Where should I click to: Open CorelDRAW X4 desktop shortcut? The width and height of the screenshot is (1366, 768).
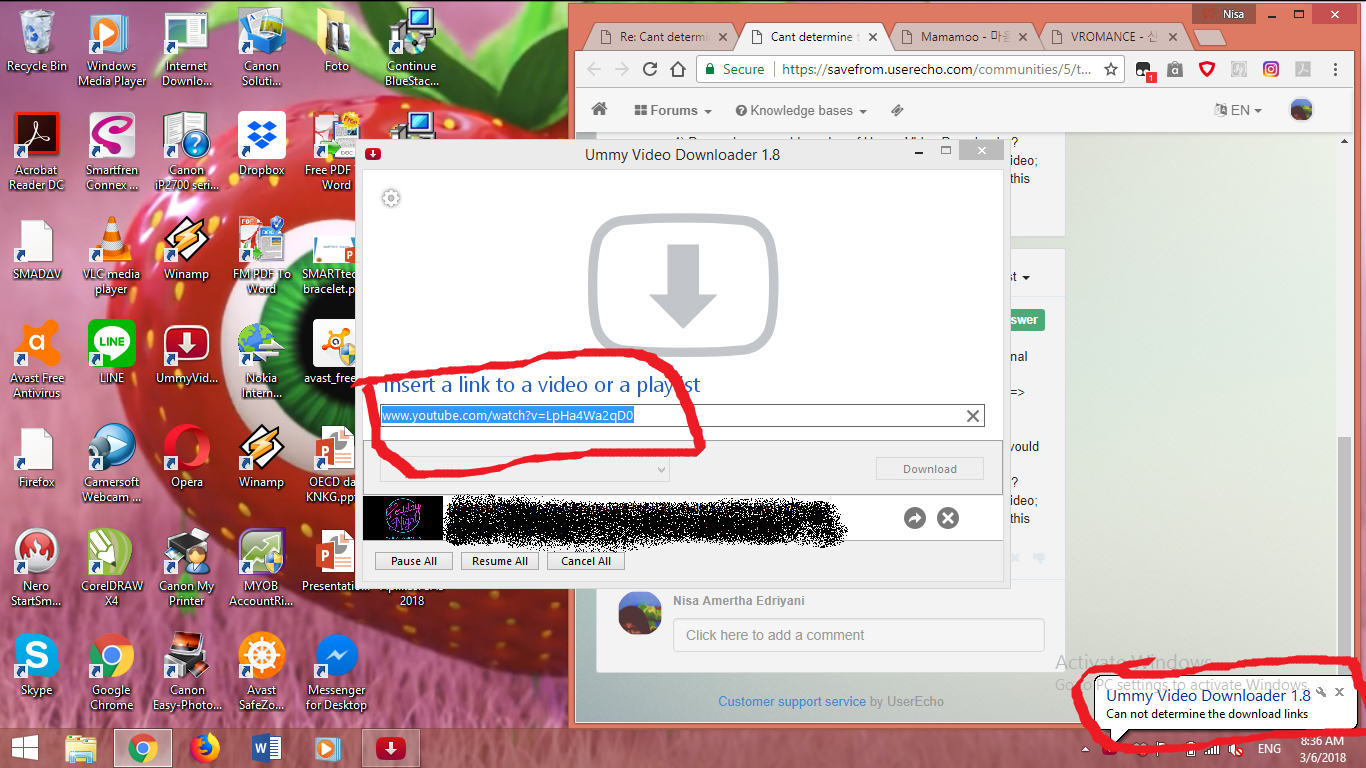(x=112, y=568)
